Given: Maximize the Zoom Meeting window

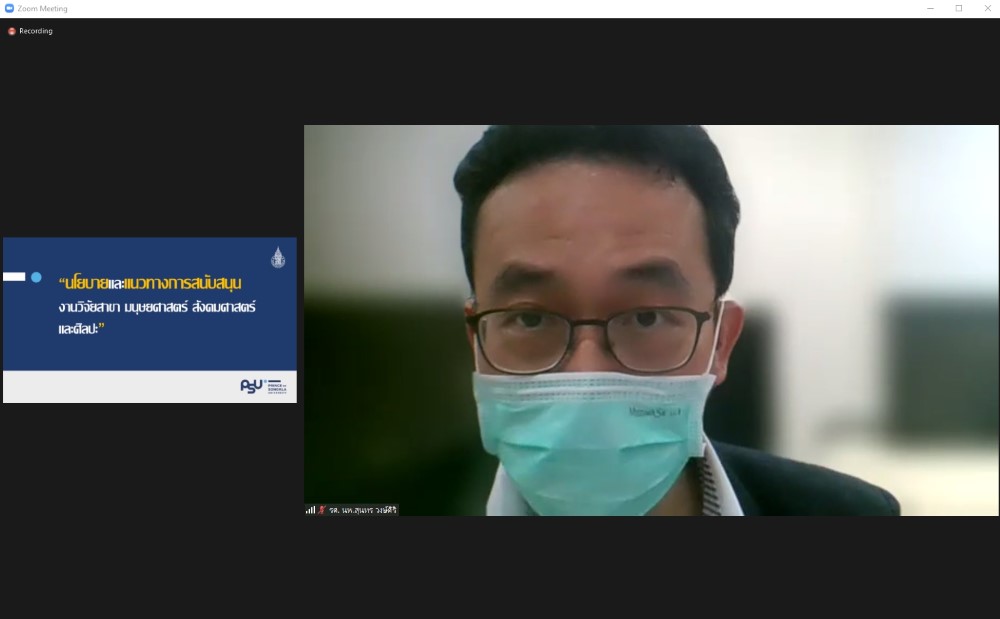Looking at the screenshot, I should [958, 8].
